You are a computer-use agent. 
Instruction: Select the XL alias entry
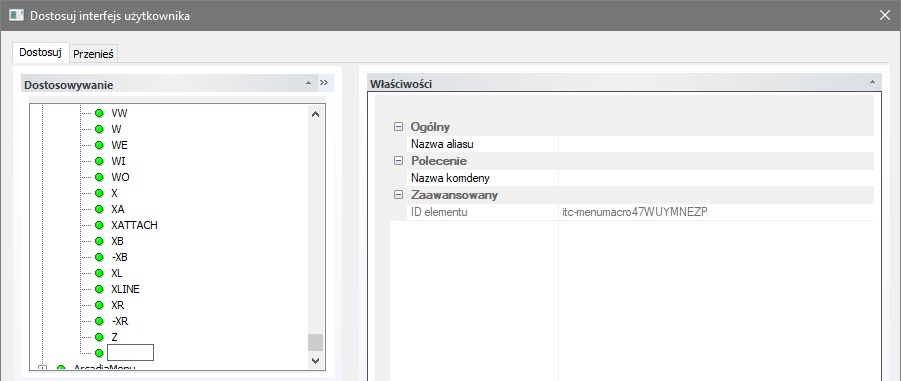tap(117, 273)
